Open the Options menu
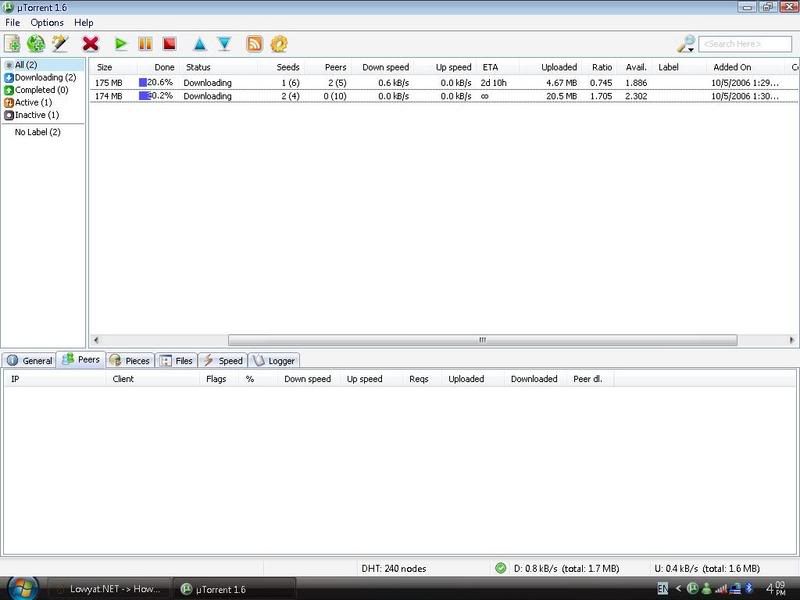Image resolution: width=800 pixels, height=600 pixels. (47, 22)
